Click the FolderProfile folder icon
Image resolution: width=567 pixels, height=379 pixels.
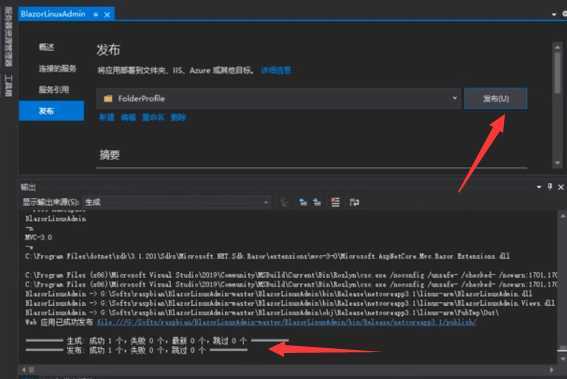108,99
